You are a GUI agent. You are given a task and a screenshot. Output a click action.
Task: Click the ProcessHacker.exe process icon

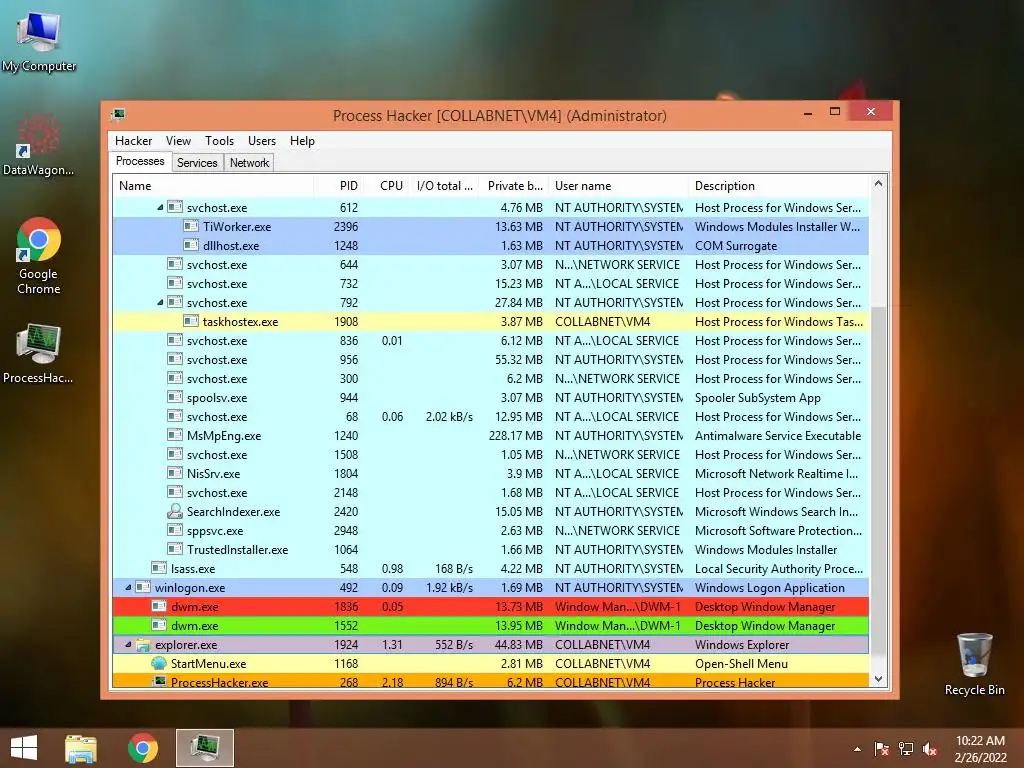(159, 682)
